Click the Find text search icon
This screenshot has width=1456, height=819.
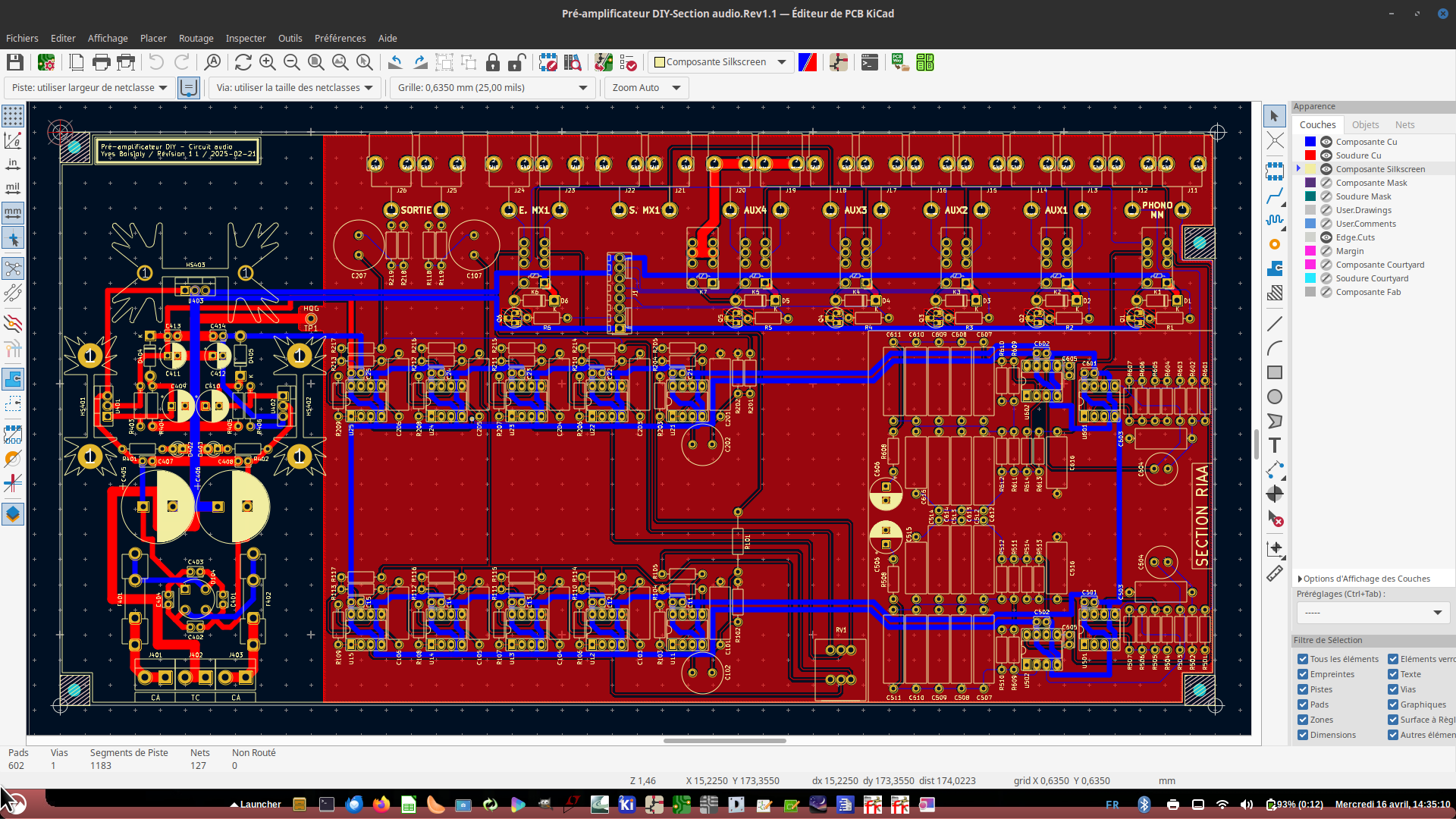pos(213,62)
